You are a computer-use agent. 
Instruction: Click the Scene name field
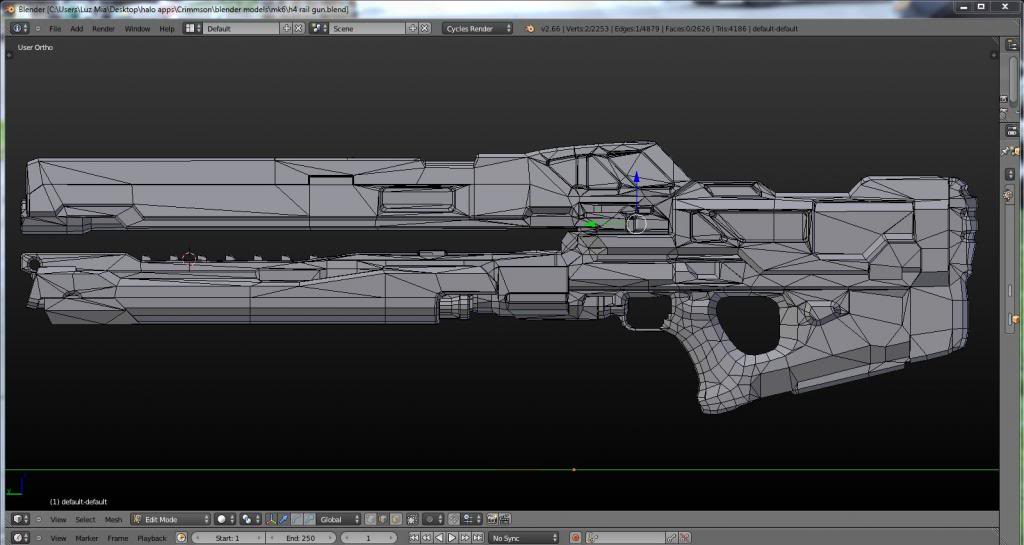367,29
